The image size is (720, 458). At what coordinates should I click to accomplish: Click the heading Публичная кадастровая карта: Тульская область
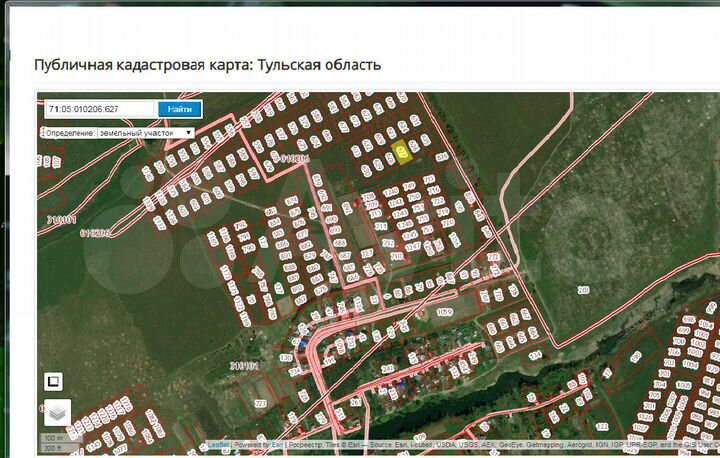point(208,65)
